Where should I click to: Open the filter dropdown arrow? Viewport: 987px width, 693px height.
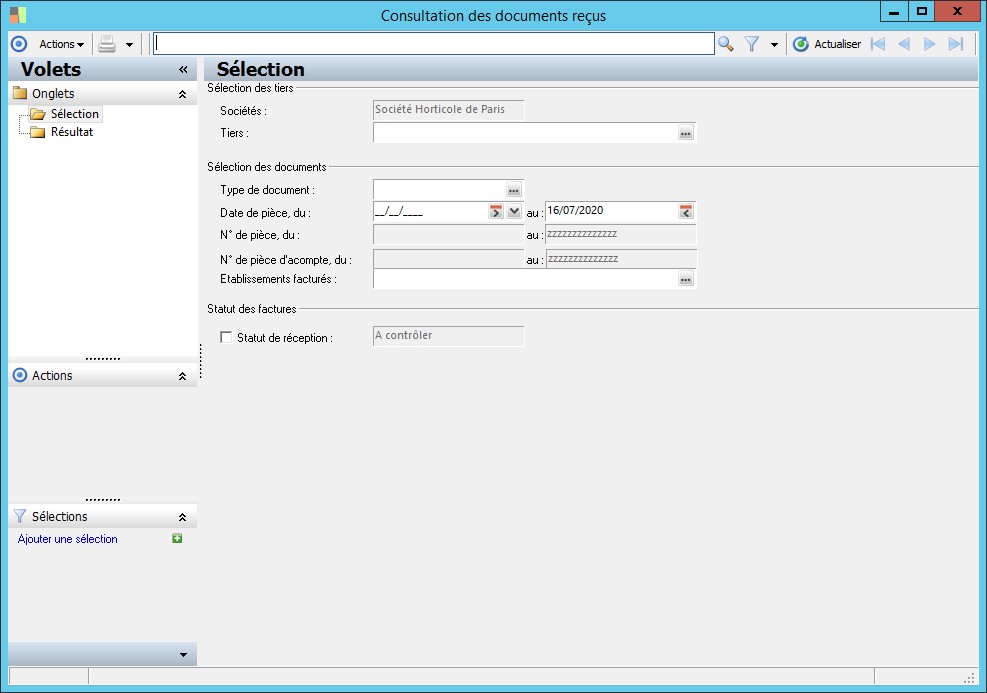click(x=774, y=45)
